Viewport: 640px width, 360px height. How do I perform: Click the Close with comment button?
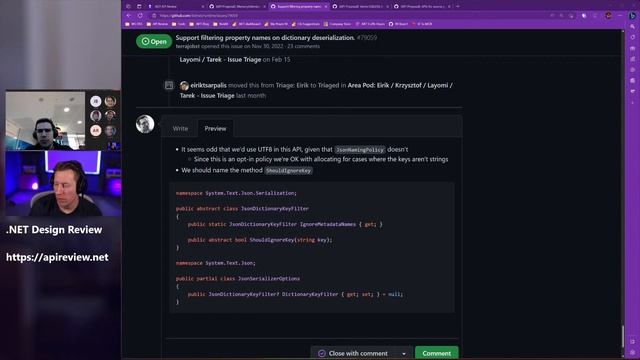click(x=353, y=353)
